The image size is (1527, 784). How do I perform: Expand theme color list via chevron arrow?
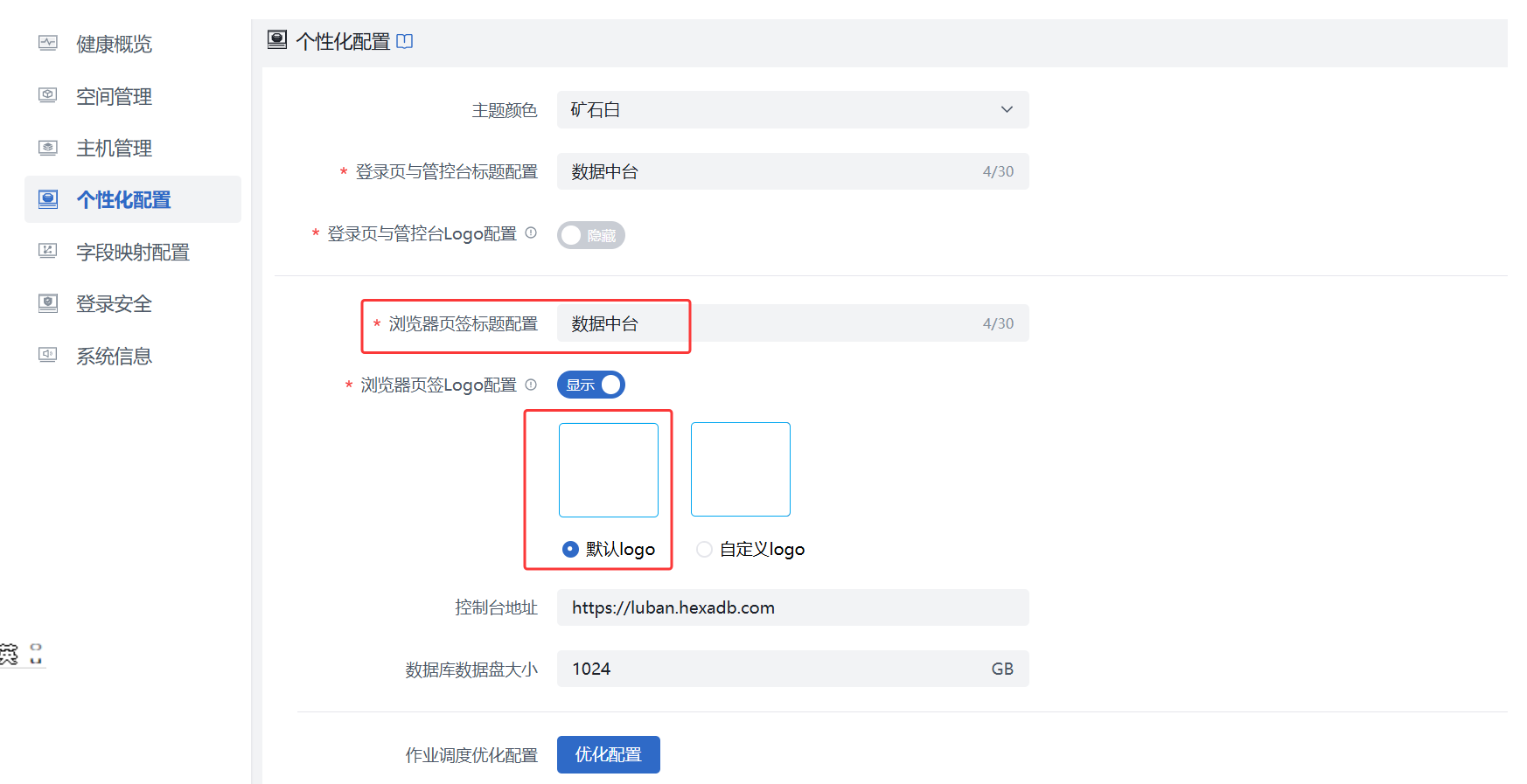click(1007, 110)
